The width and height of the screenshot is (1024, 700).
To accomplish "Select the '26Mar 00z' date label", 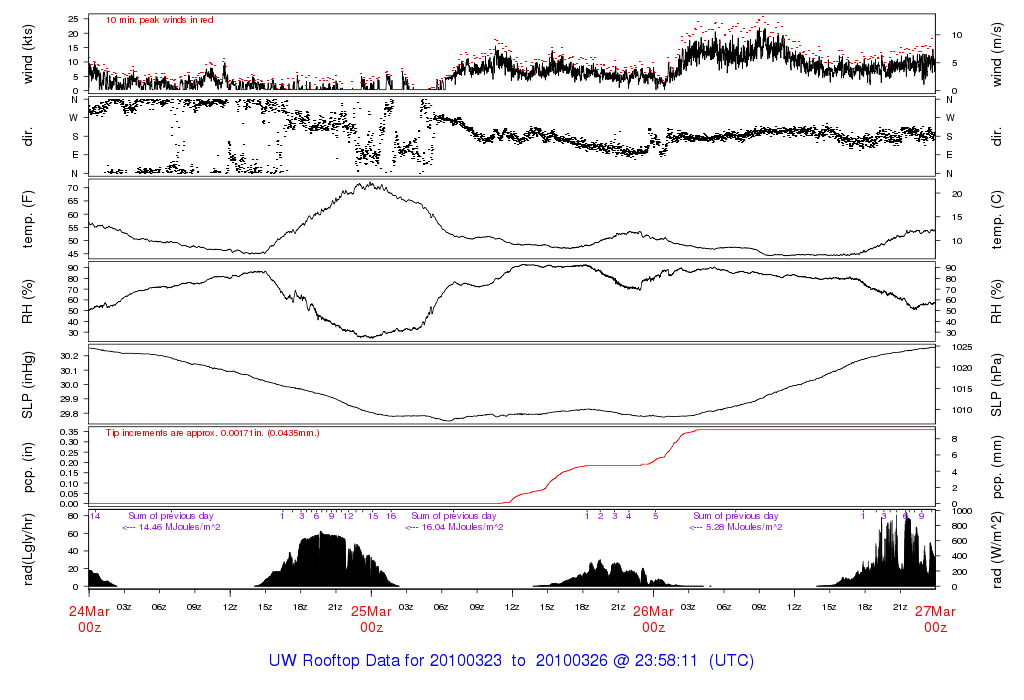I will coord(654,619).
